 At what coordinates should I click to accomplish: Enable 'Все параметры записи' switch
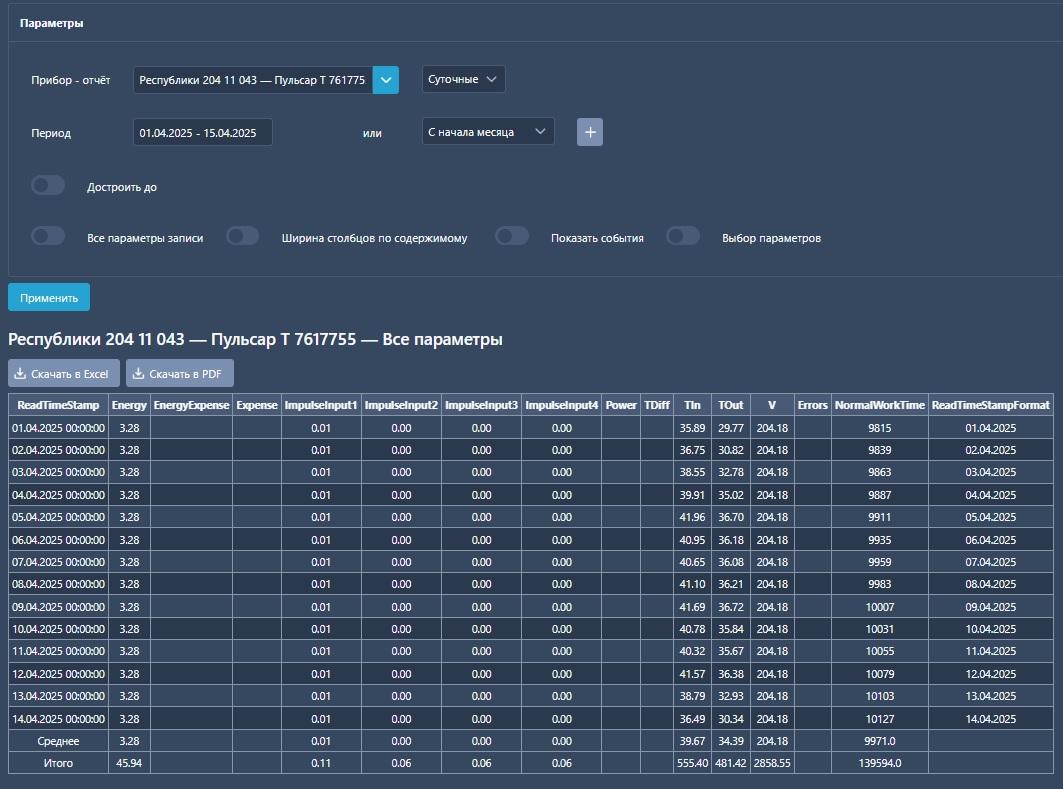click(x=48, y=237)
